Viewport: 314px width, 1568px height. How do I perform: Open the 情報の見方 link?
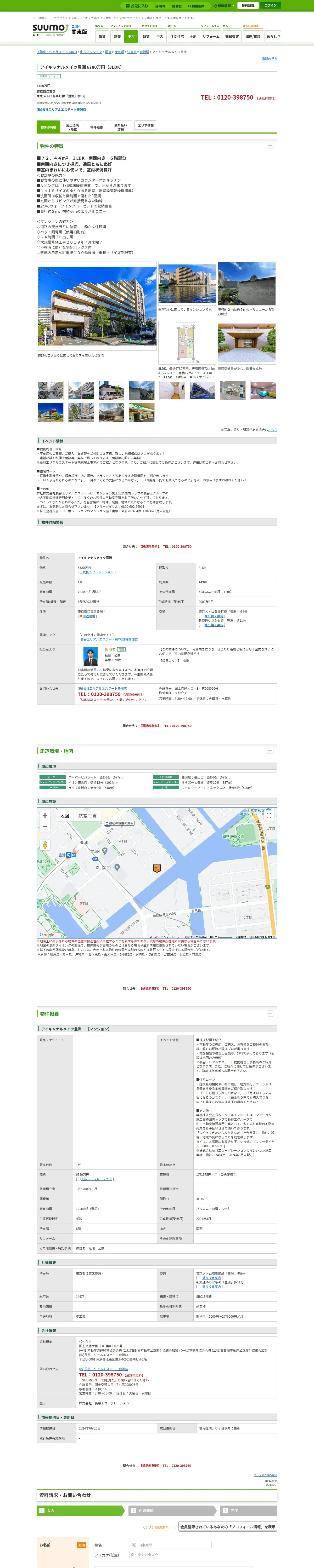tap(269, 59)
